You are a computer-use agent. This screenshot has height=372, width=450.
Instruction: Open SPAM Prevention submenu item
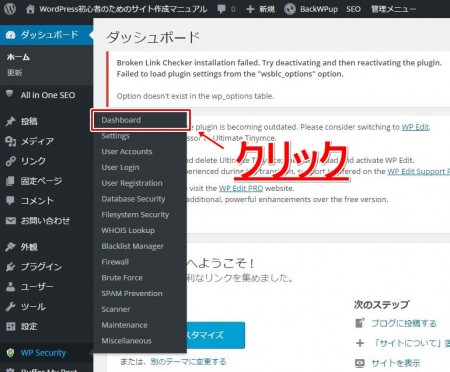click(x=132, y=294)
